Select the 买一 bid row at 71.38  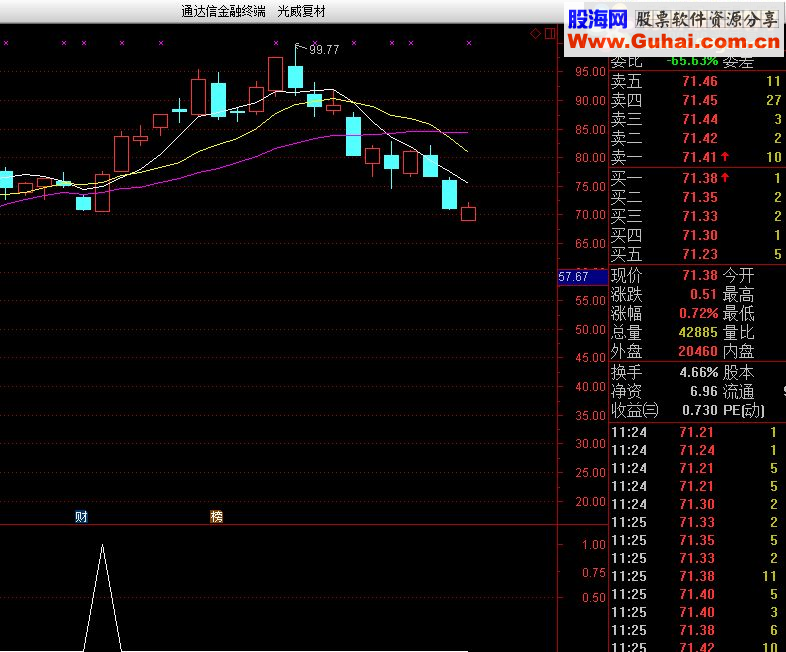coord(697,178)
